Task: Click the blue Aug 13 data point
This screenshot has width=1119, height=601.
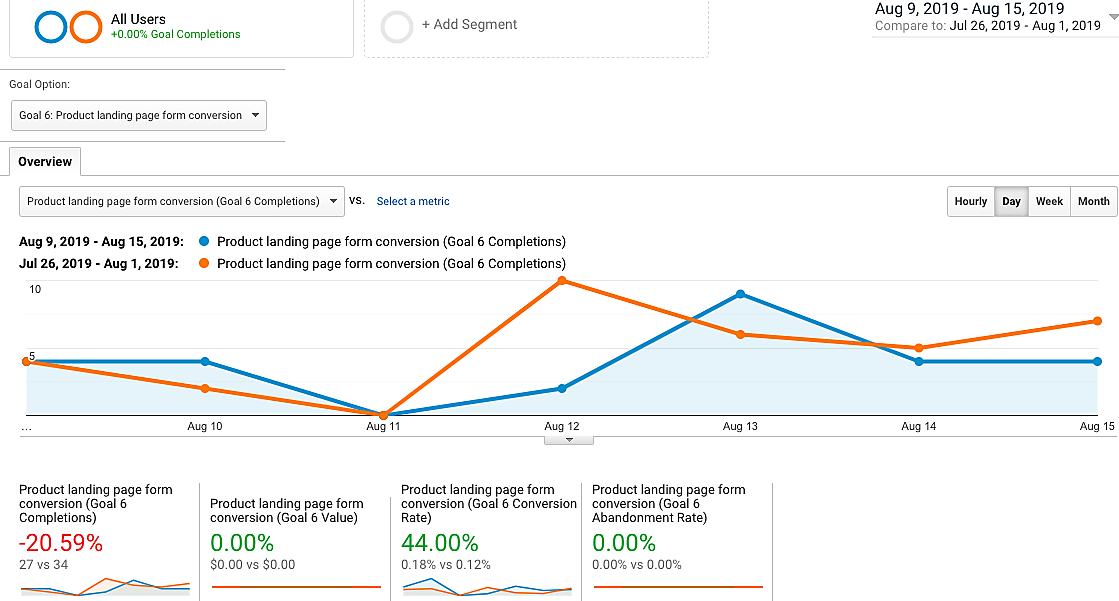Action: pyautogui.click(x=740, y=294)
